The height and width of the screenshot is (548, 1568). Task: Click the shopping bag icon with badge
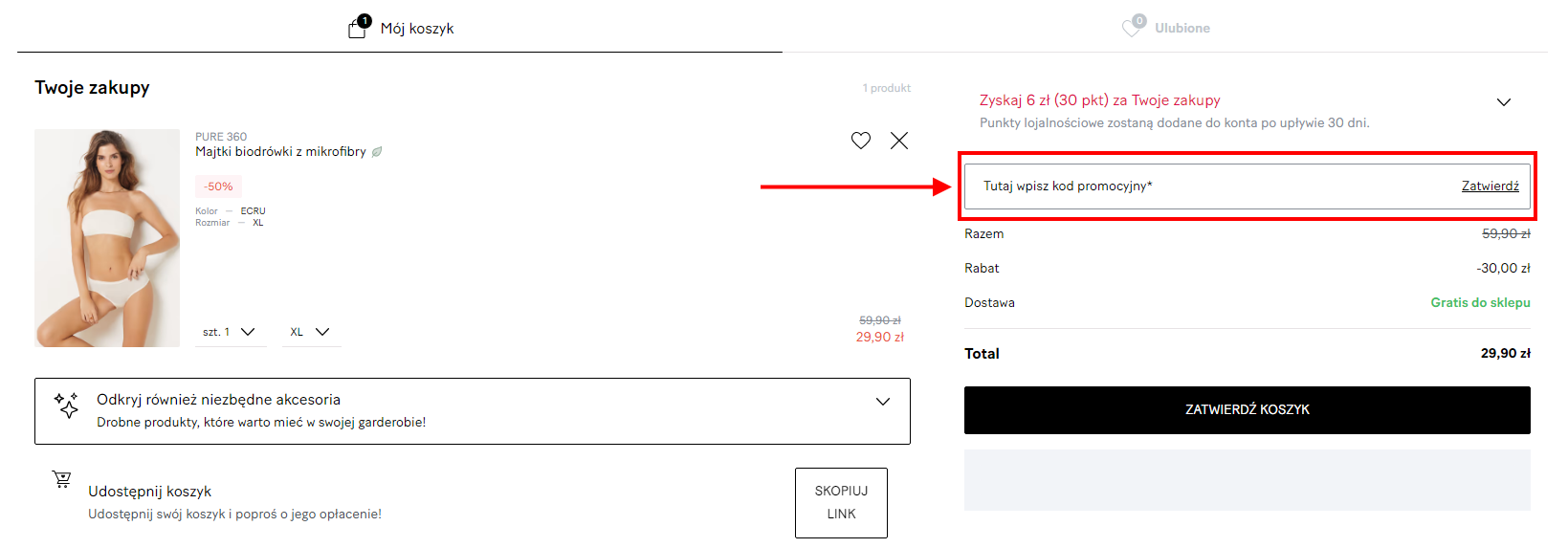coord(358,28)
